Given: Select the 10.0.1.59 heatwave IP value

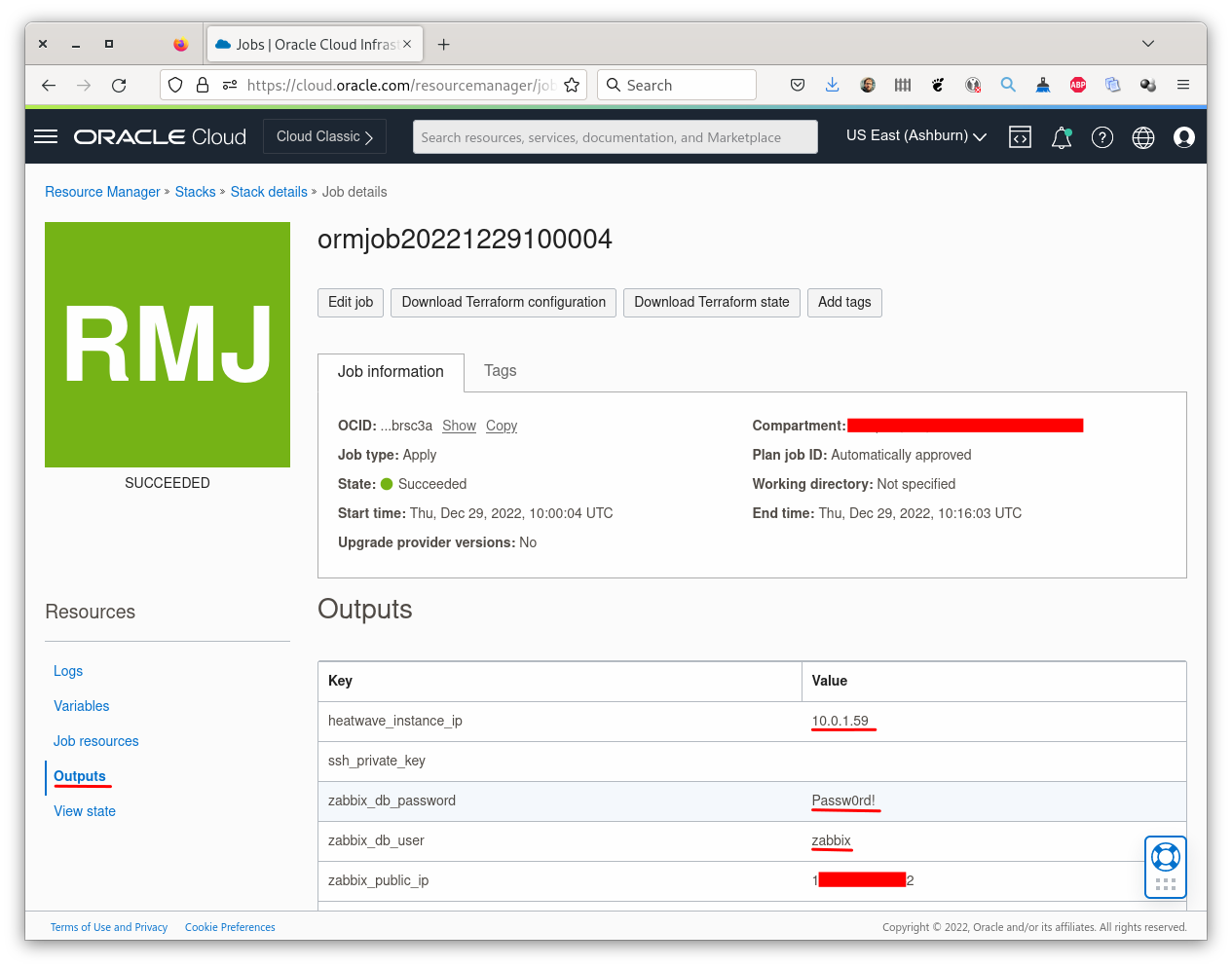Looking at the screenshot, I should (x=840, y=721).
